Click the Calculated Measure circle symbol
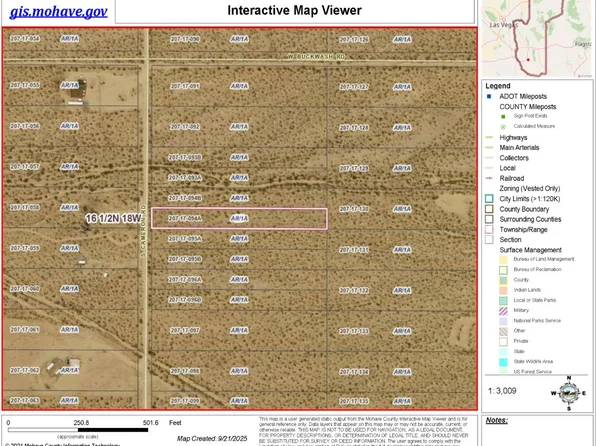596x446 pixels. point(503,127)
